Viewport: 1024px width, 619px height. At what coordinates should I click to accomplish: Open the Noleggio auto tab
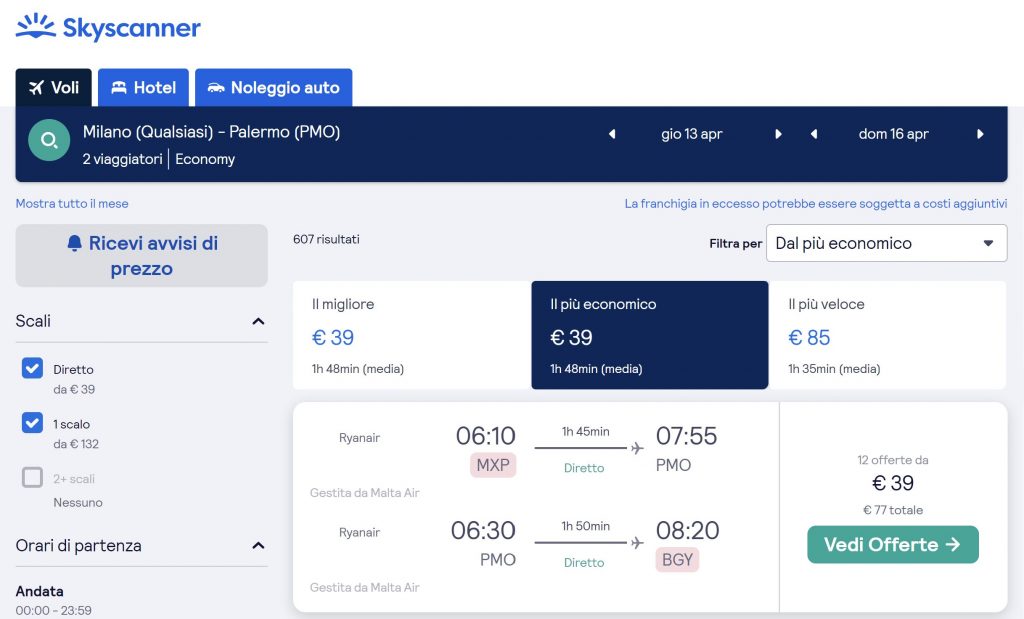(273, 88)
